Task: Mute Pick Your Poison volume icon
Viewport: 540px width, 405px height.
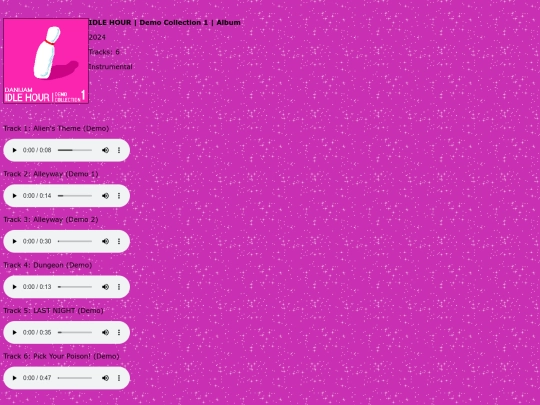Action: [x=105, y=378]
